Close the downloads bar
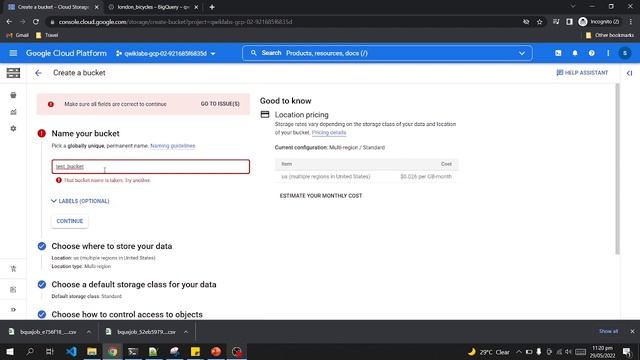 [x=632, y=331]
